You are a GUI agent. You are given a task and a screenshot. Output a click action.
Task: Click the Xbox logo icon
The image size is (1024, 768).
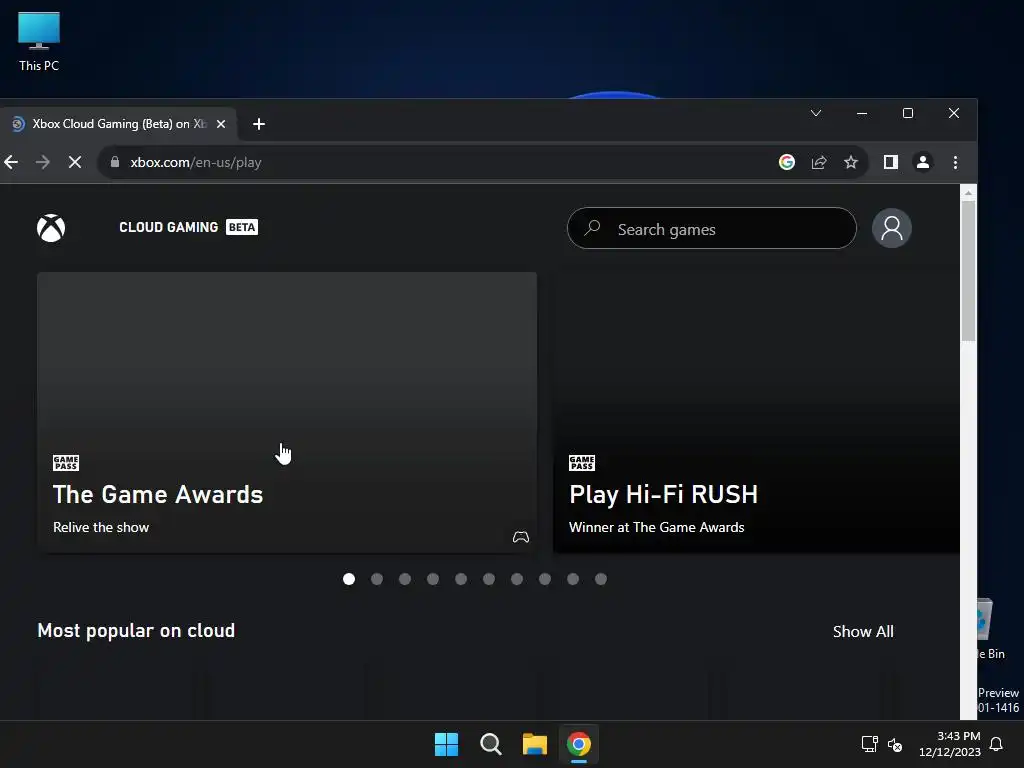click(x=51, y=228)
